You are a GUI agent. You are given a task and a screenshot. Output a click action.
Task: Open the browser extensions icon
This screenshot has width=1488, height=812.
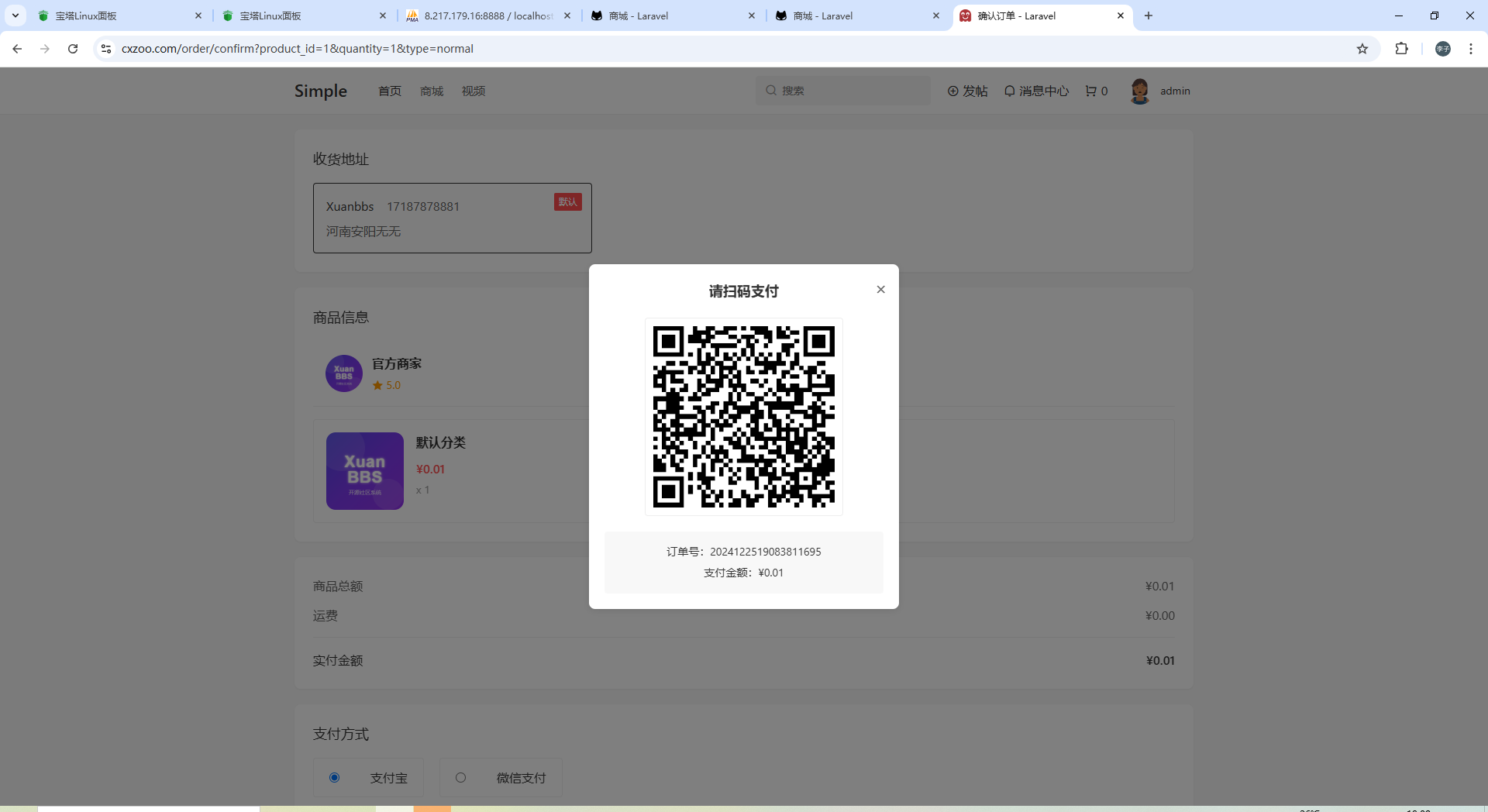pos(1401,49)
